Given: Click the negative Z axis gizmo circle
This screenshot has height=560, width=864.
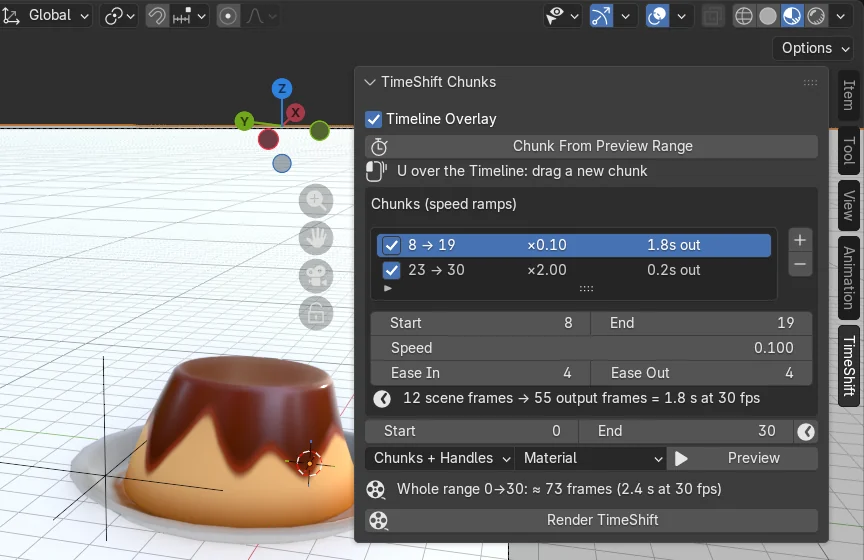Looking at the screenshot, I should (282, 164).
